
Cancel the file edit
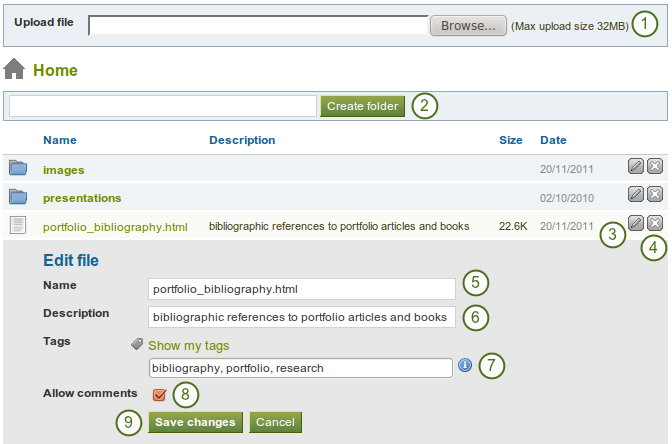point(275,422)
